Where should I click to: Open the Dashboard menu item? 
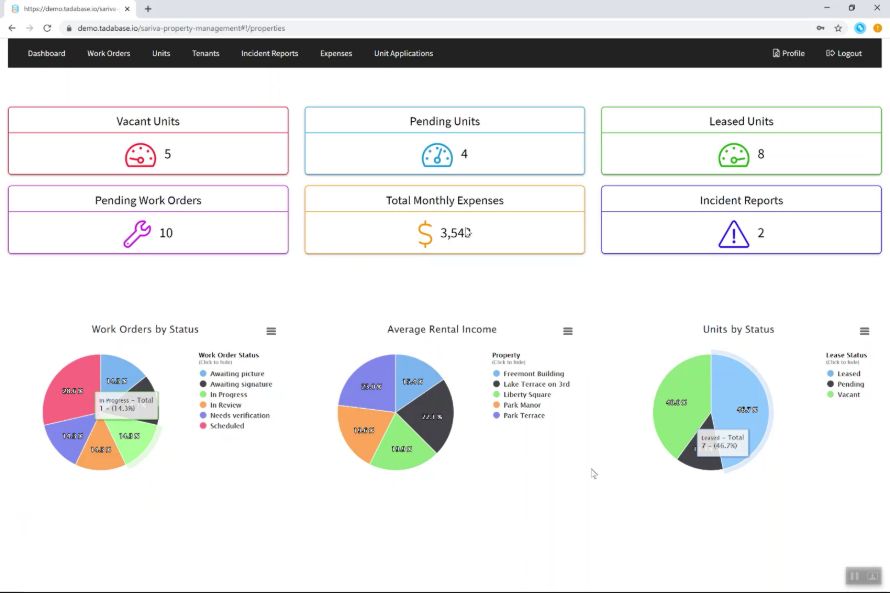[47, 53]
